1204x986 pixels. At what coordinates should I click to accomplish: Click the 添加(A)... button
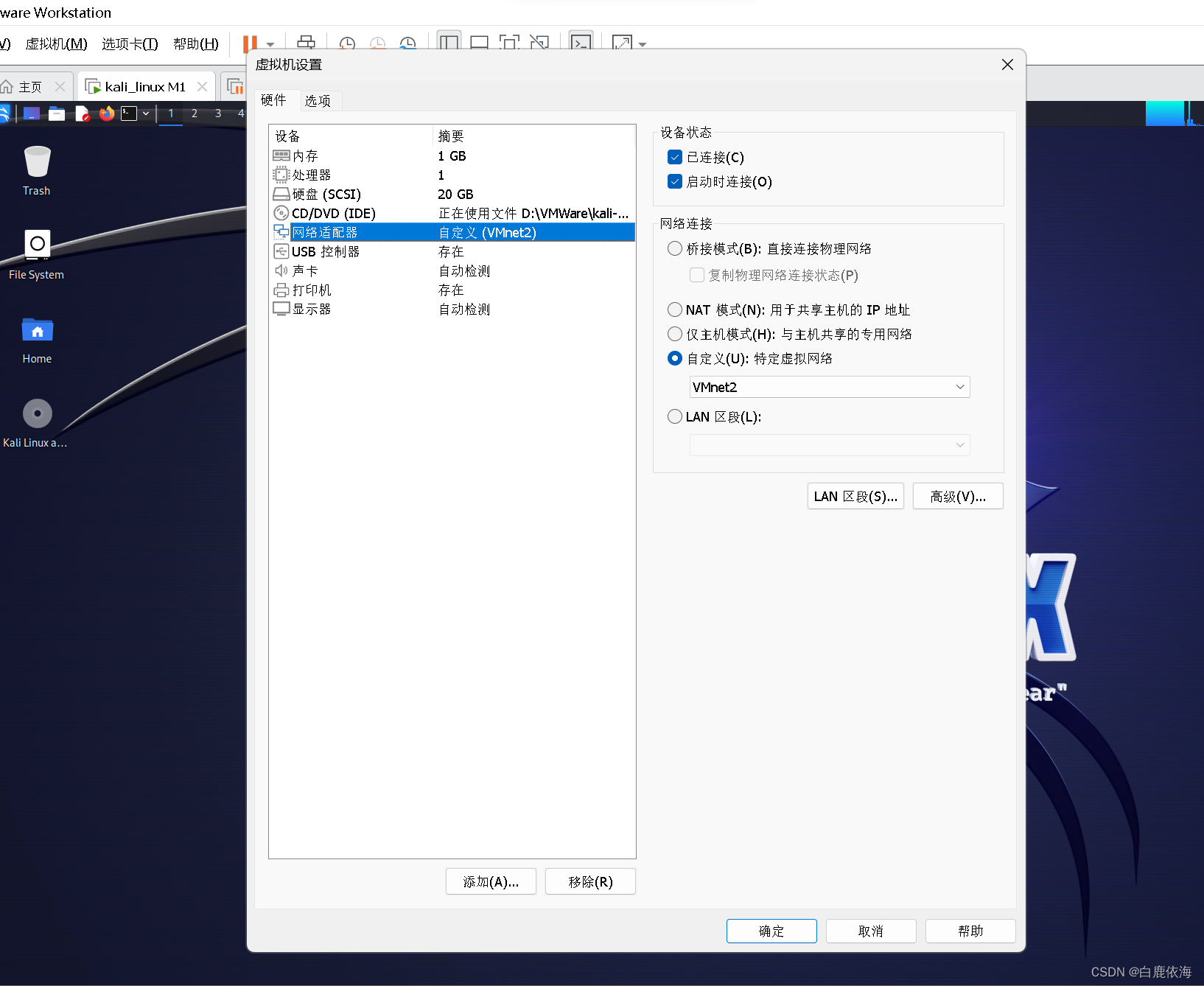[x=491, y=881]
